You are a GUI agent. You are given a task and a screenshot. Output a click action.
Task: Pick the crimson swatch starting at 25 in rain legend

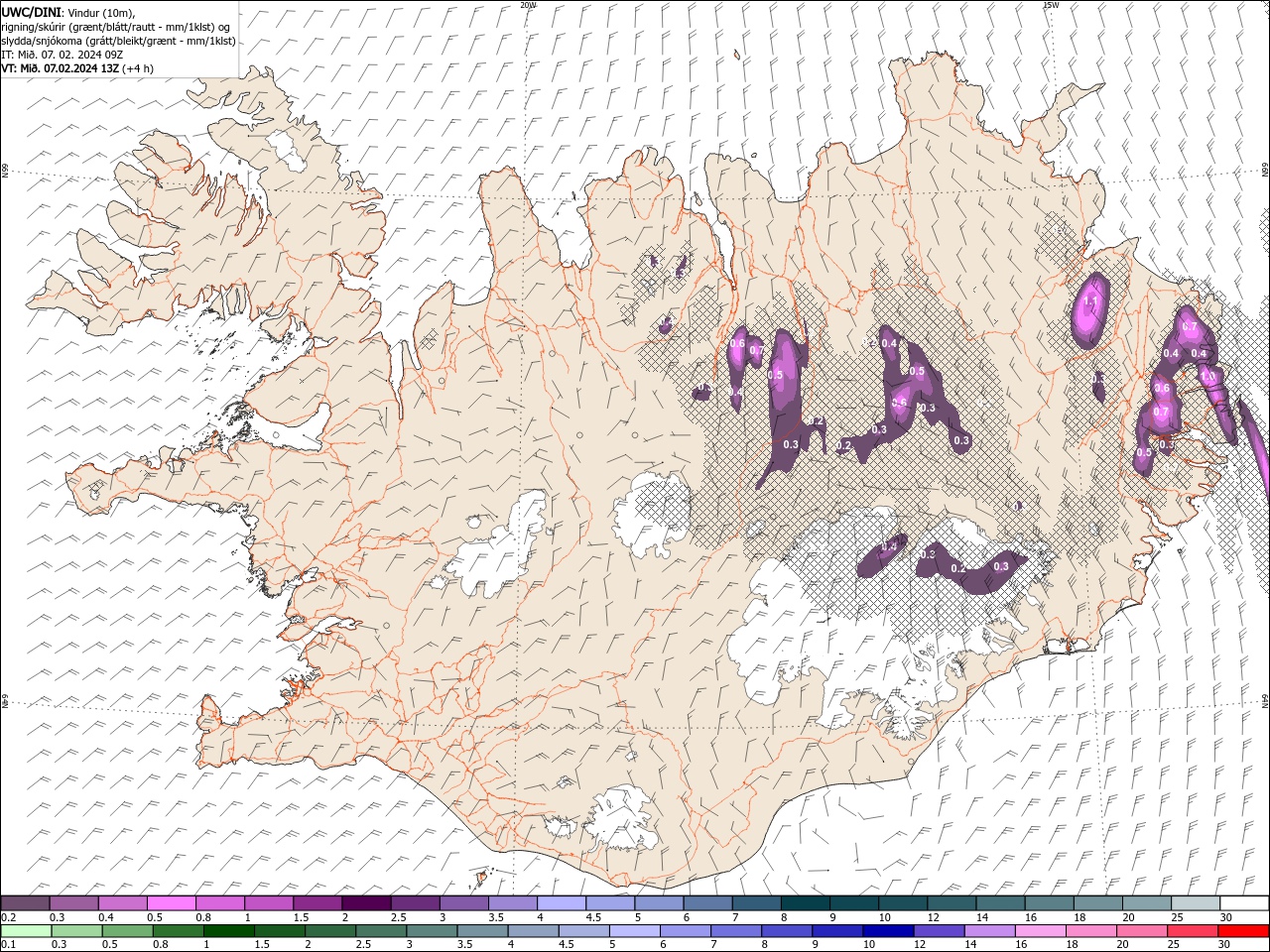point(1192,931)
